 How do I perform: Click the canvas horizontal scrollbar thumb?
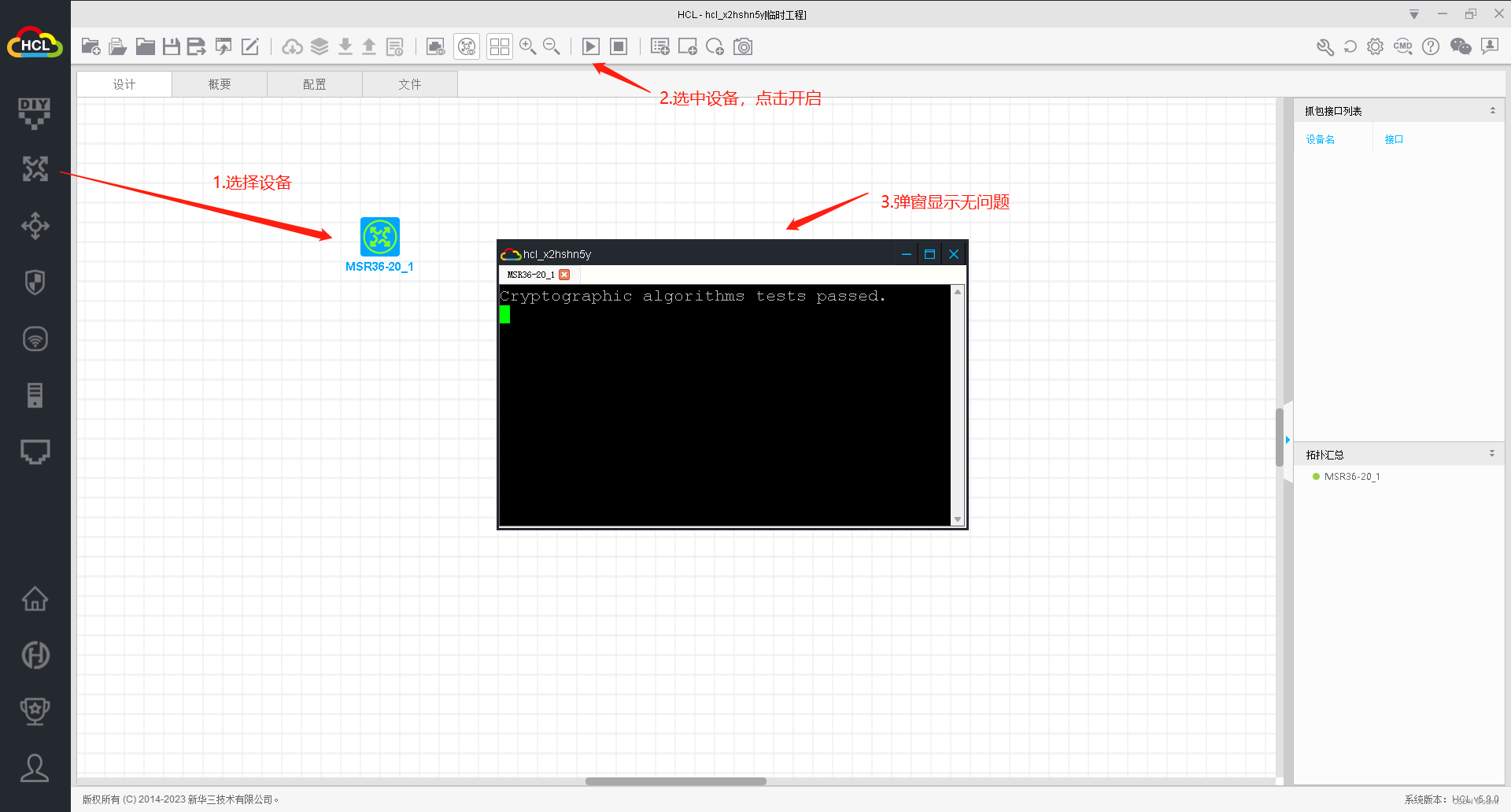point(676,781)
